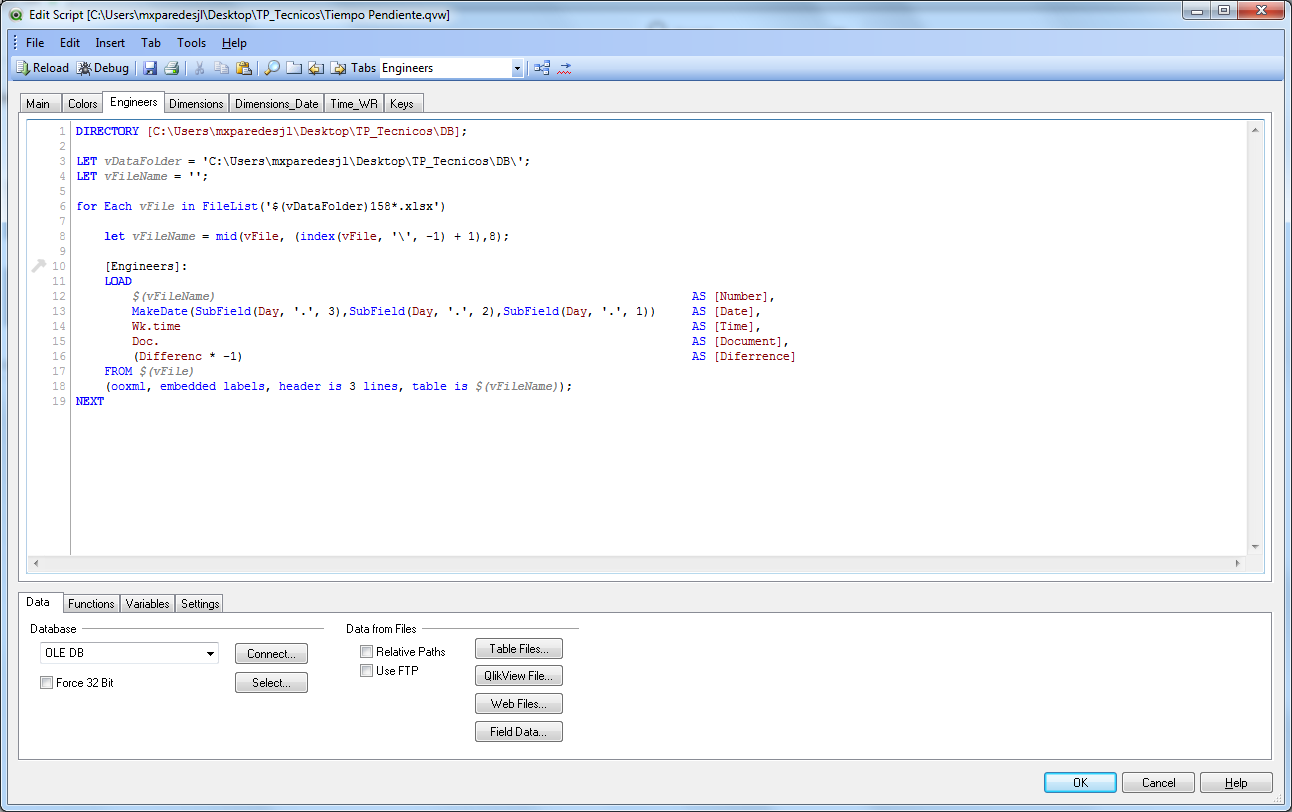The width and height of the screenshot is (1292, 812).
Task: Show the Variables bottom tab
Action: (x=148, y=603)
